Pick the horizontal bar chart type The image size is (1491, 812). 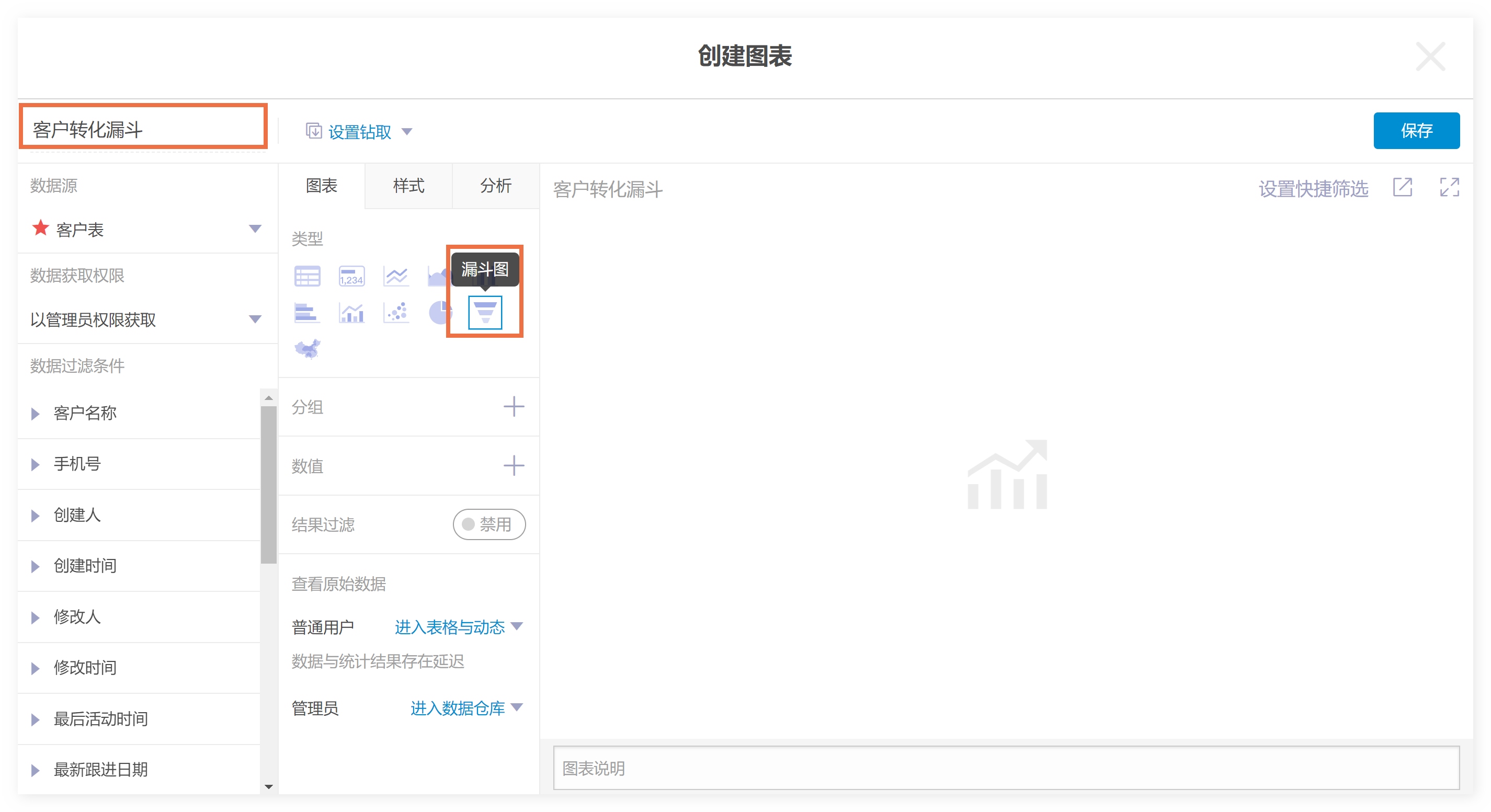point(307,313)
